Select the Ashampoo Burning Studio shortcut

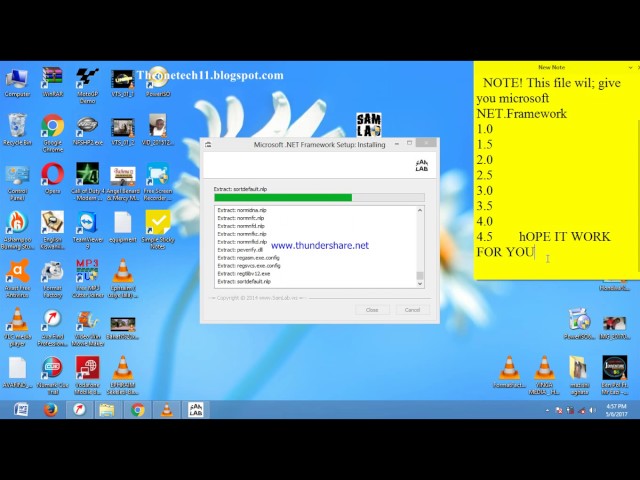coord(17,230)
